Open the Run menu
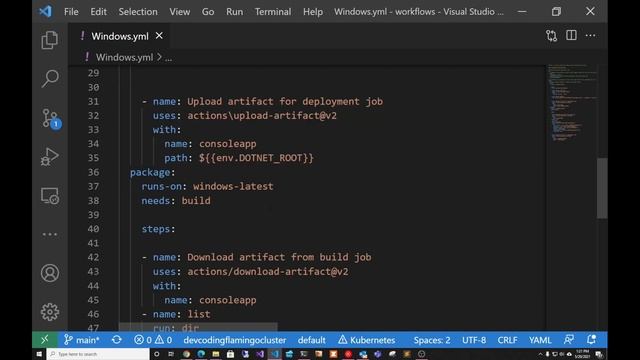This screenshot has height=360, width=640. click(234, 11)
